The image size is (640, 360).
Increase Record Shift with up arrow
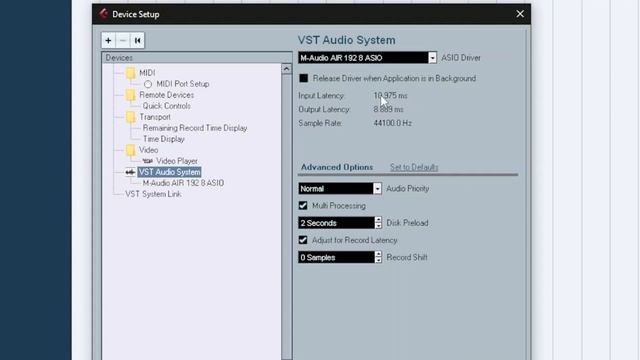click(378, 254)
